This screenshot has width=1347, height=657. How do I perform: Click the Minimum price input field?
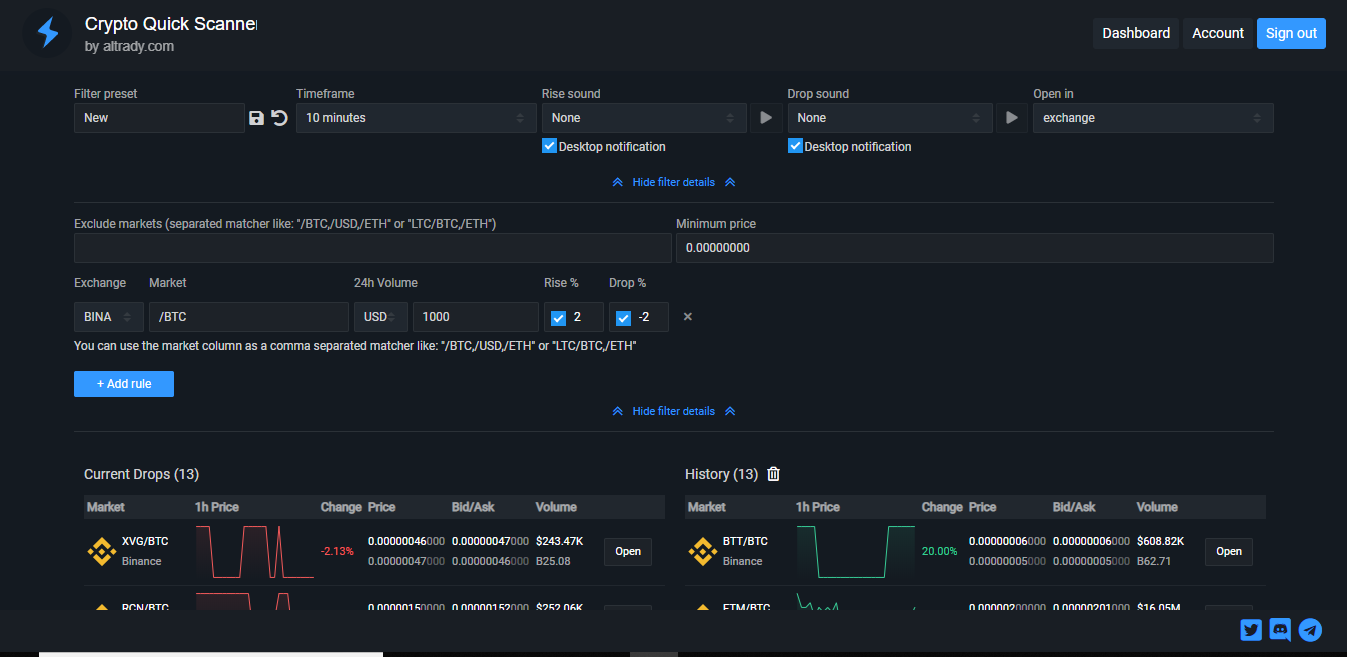[x=975, y=247]
